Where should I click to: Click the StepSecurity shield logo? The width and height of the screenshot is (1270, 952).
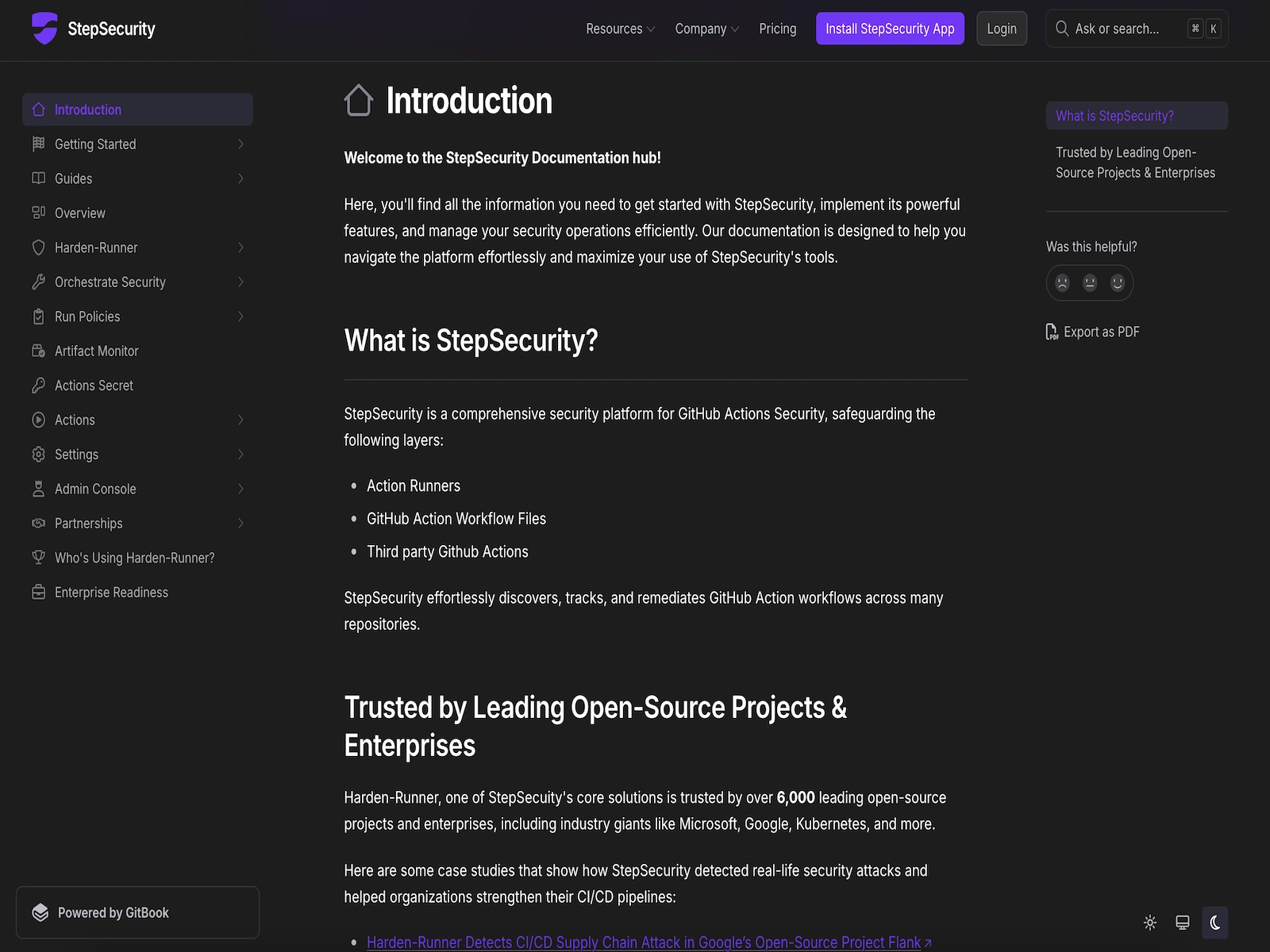coord(44,29)
